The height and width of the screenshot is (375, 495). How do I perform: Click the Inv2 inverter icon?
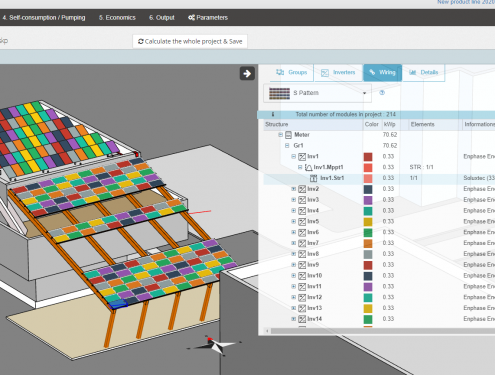click(x=302, y=189)
